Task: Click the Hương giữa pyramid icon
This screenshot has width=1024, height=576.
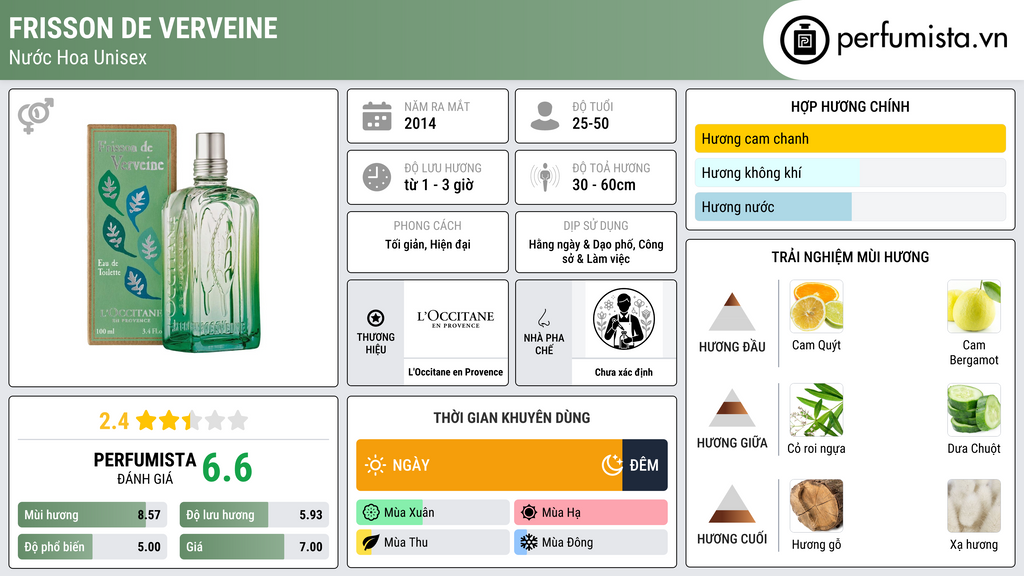Action: pyautogui.click(x=732, y=408)
